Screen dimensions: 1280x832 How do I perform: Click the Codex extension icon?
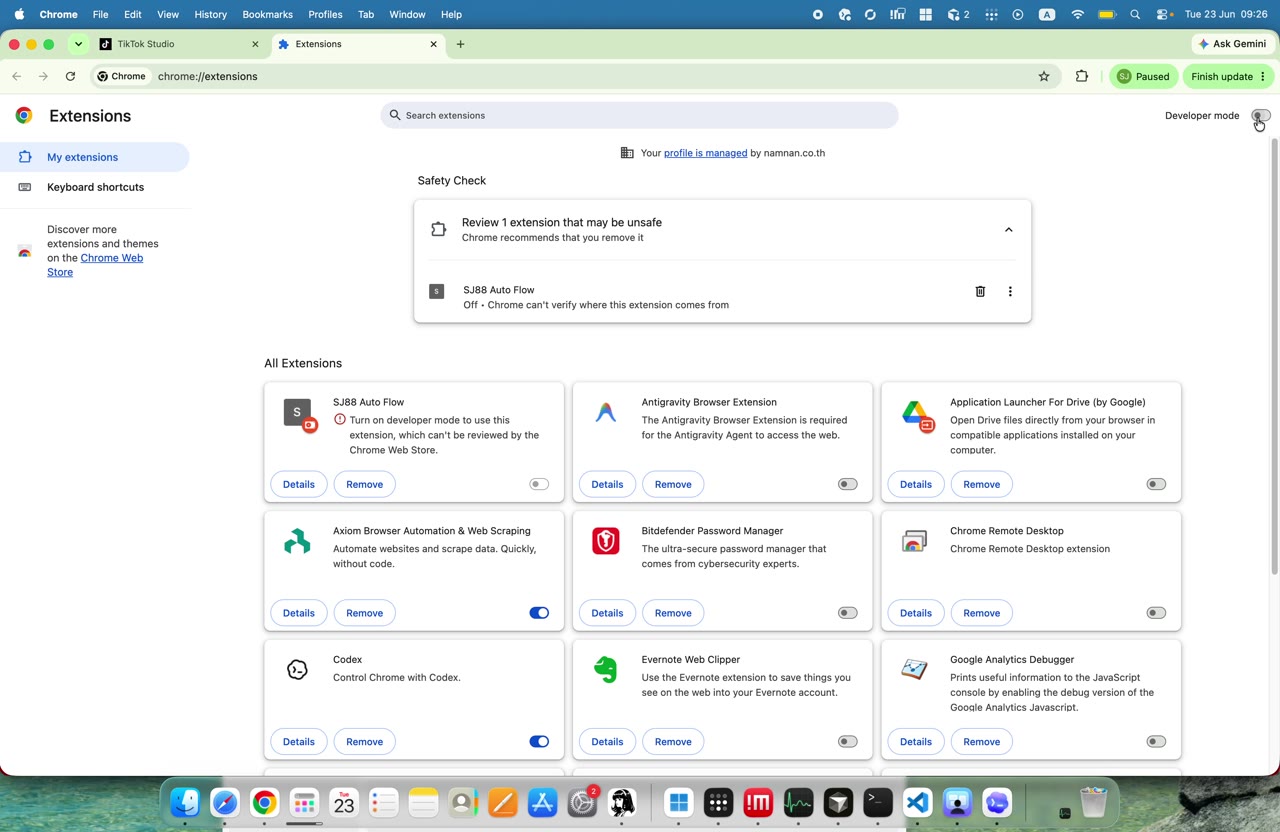click(x=297, y=670)
